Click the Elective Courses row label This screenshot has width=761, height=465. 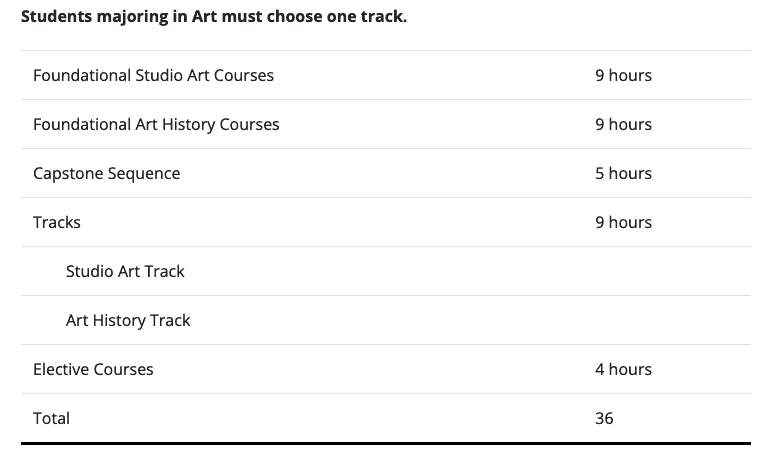point(93,369)
